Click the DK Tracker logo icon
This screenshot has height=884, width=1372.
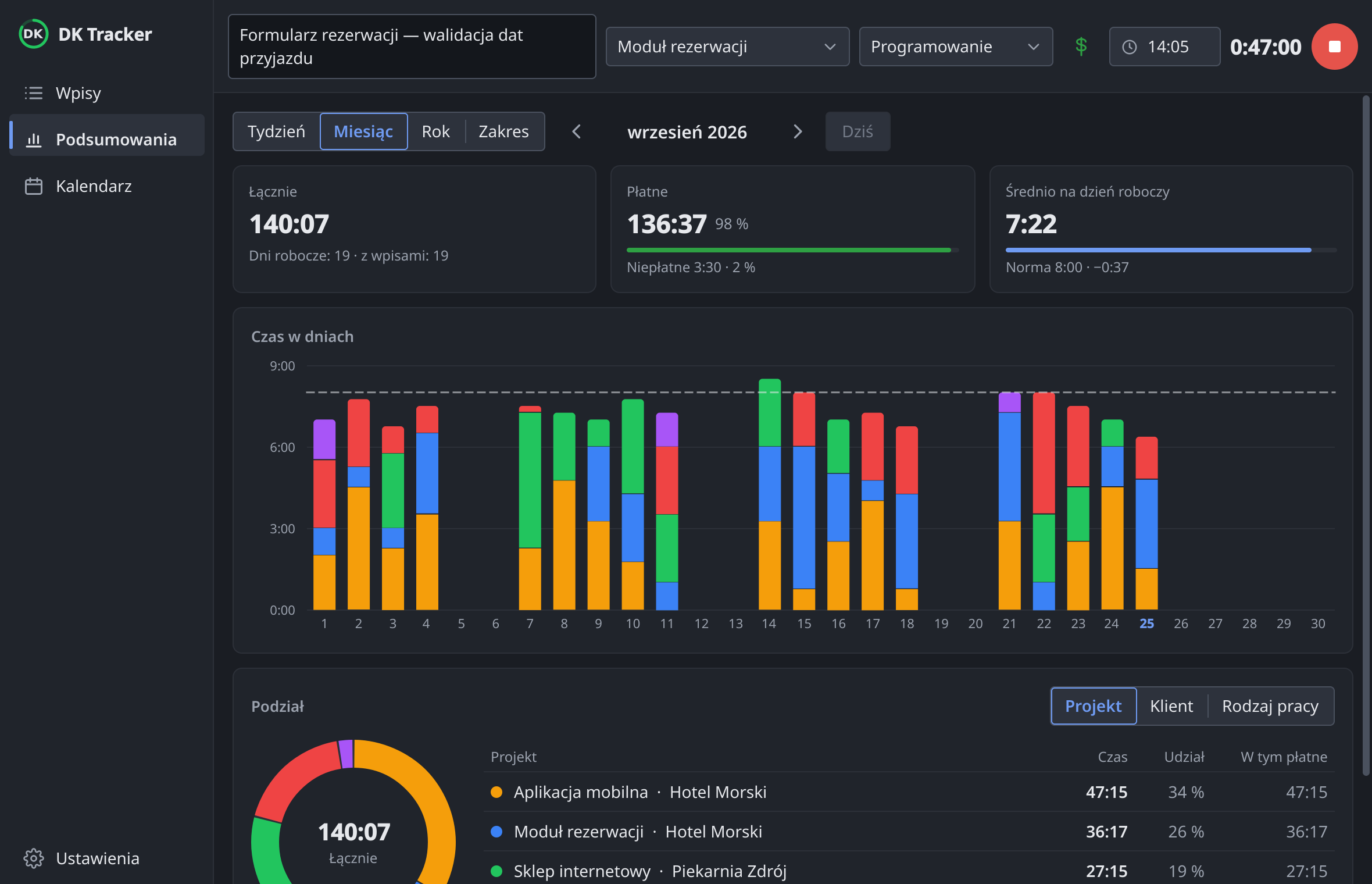[34, 34]
